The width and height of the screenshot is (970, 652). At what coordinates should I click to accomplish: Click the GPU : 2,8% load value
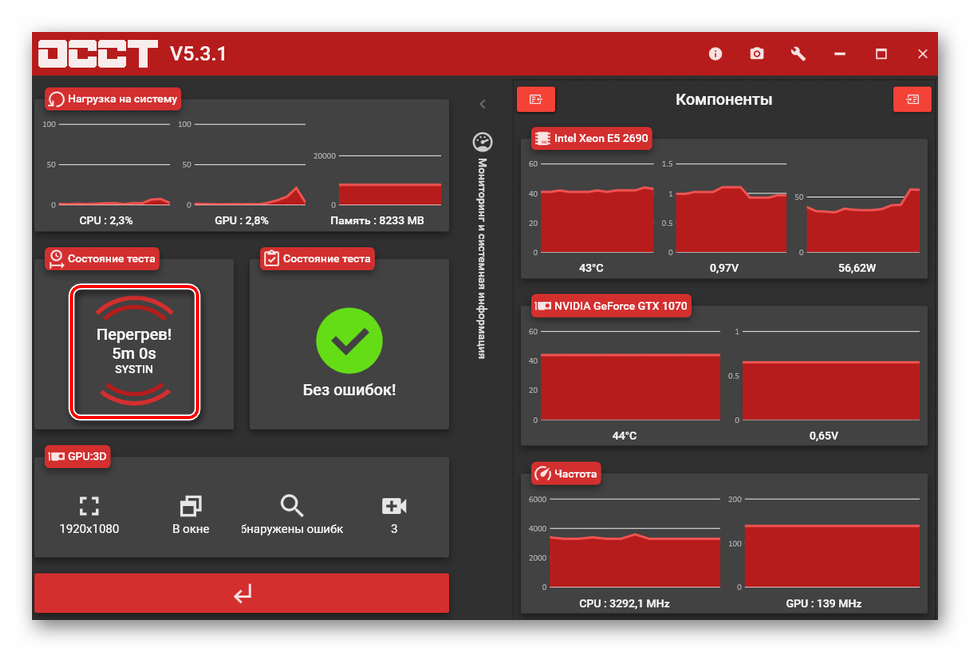point(242,221)
